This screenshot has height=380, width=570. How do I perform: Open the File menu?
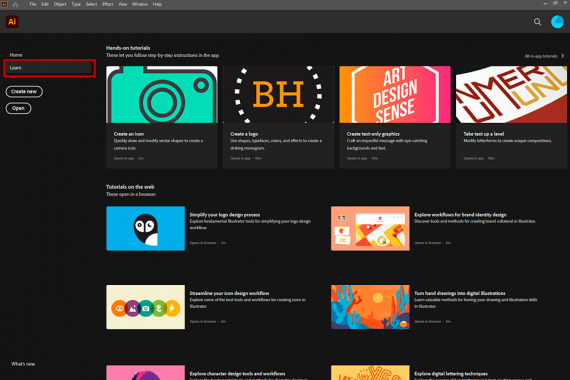[33, 4]
